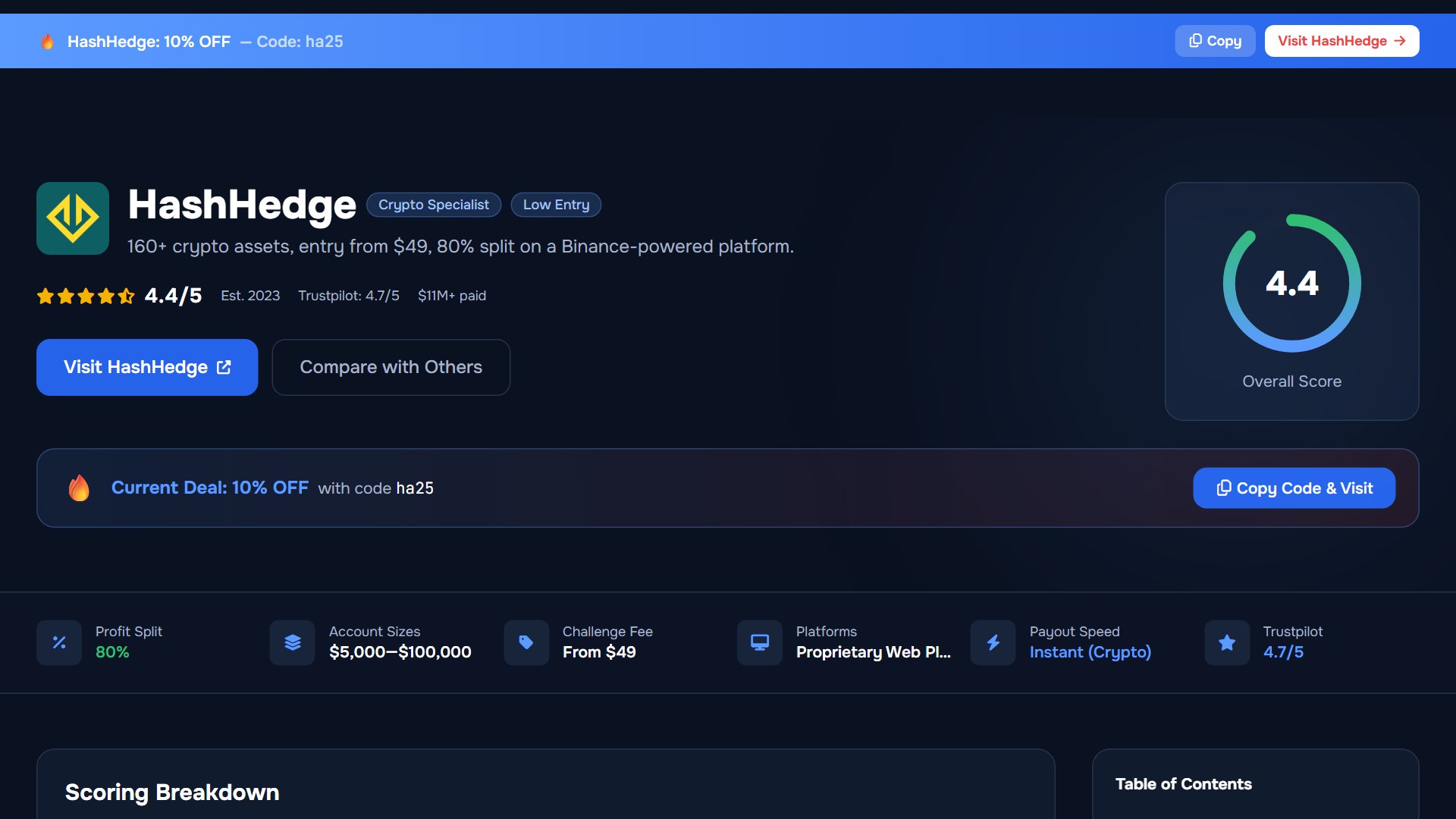Click the layers icon beside Account Sizes

pyautogui.click(x=293, y=643)
